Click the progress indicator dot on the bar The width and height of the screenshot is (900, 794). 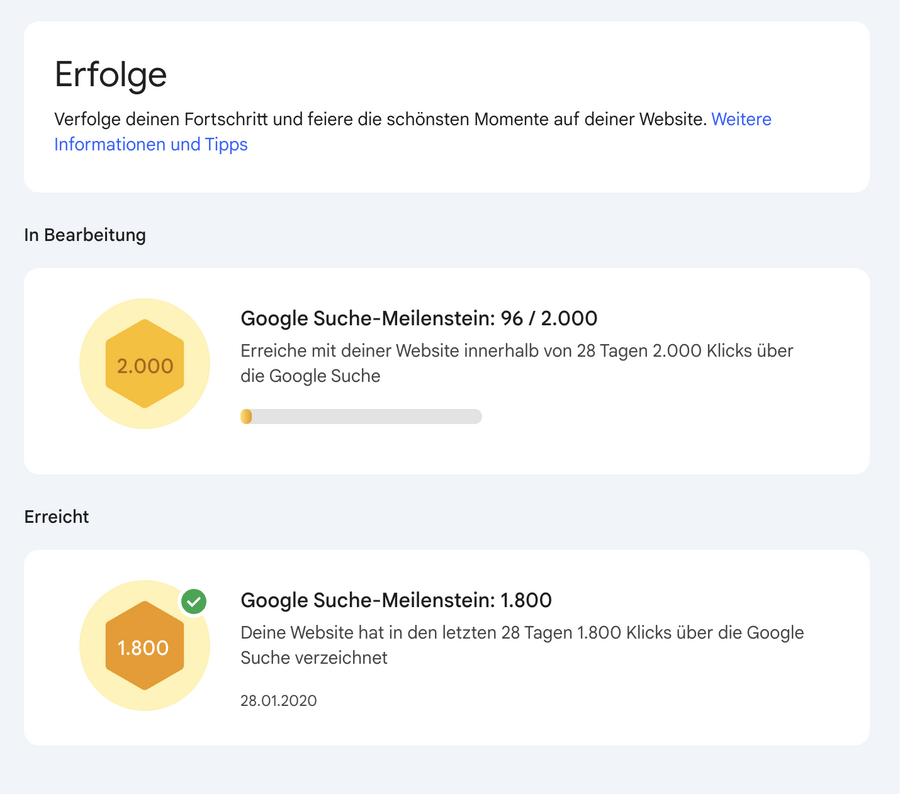[246, 416]
